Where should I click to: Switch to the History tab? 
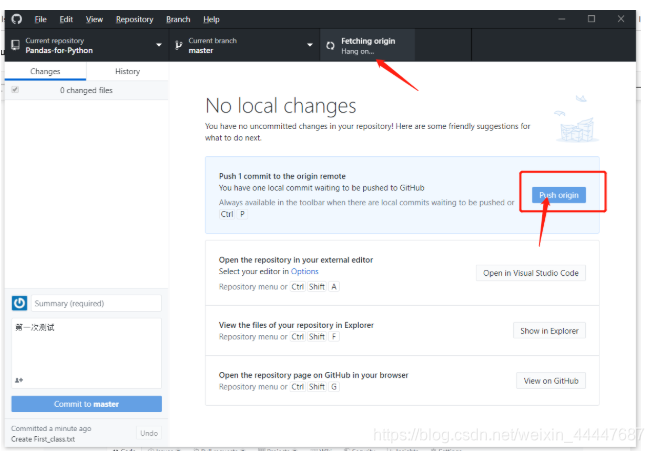(128, 71)
